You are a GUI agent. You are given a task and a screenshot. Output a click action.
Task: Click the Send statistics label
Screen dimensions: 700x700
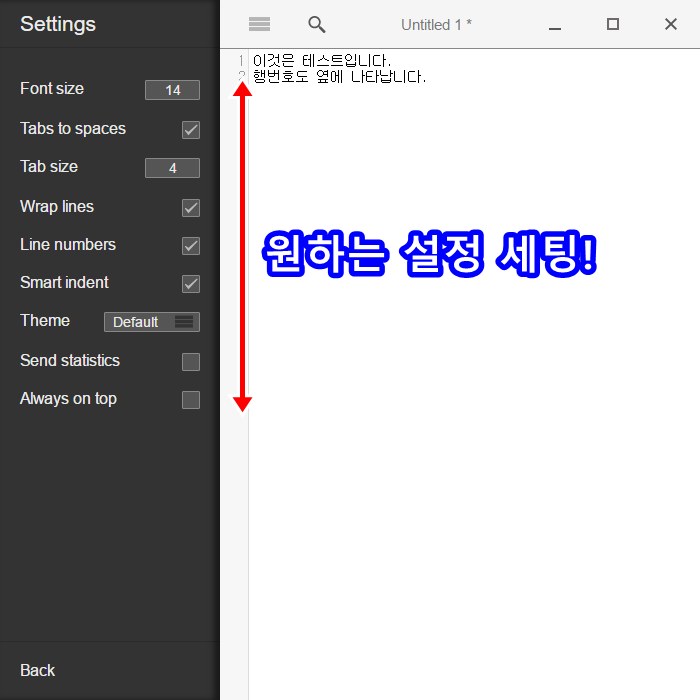[70, 360]
